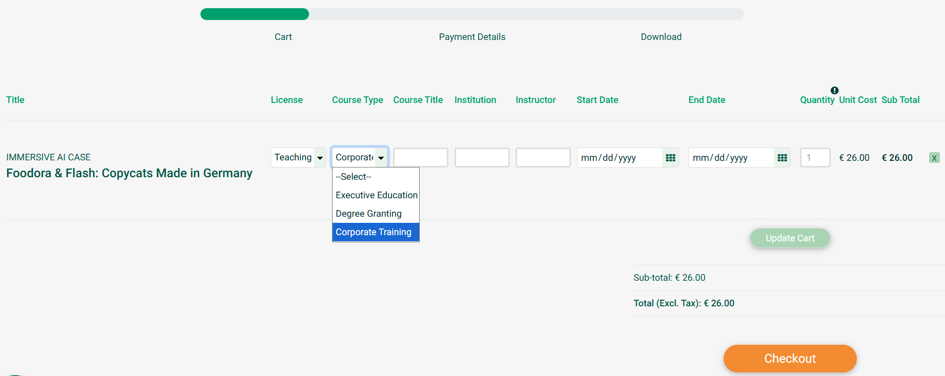Viewport: 945px width, 376px height.
Task: Collapse the Course Type dropdown arrow
Action: tap(381, 158)
